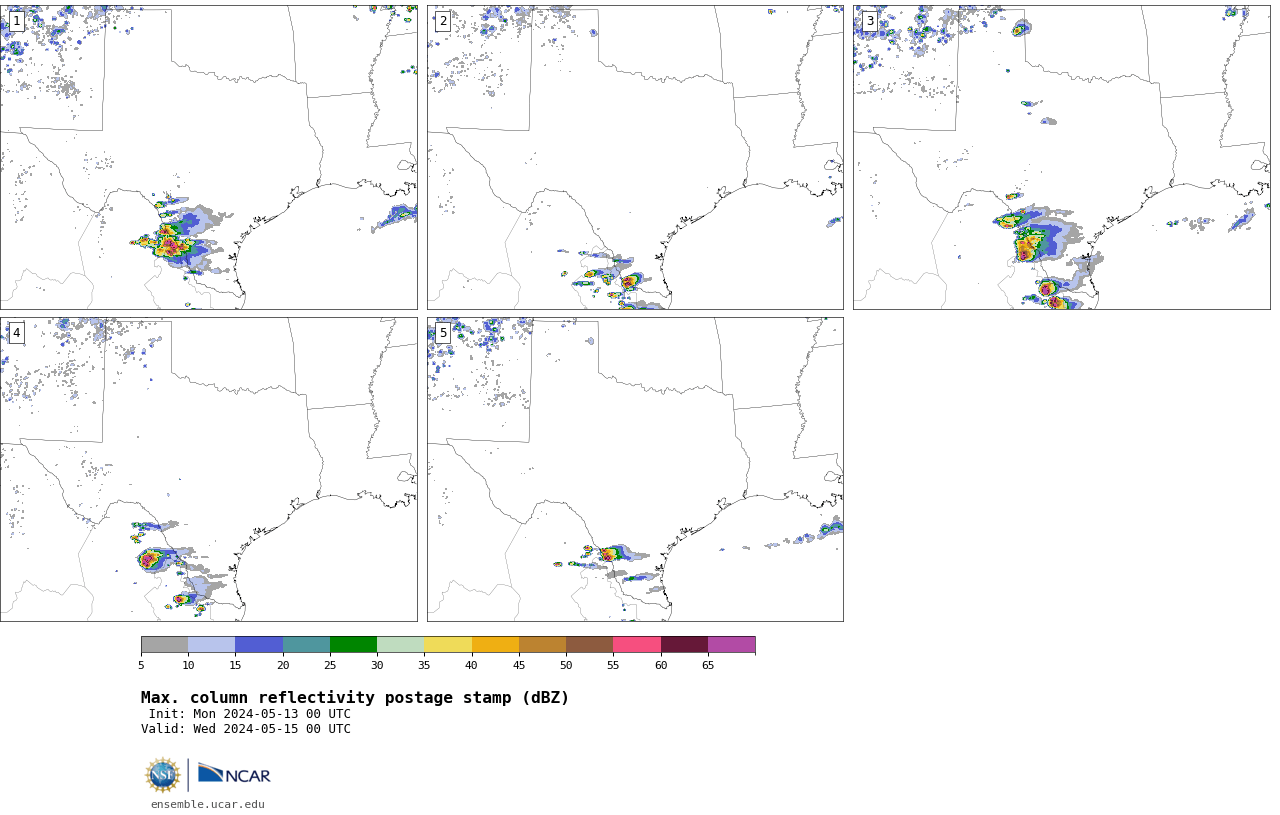
Task: Click the colorbar tick label 50
Action: click(566, 665)
